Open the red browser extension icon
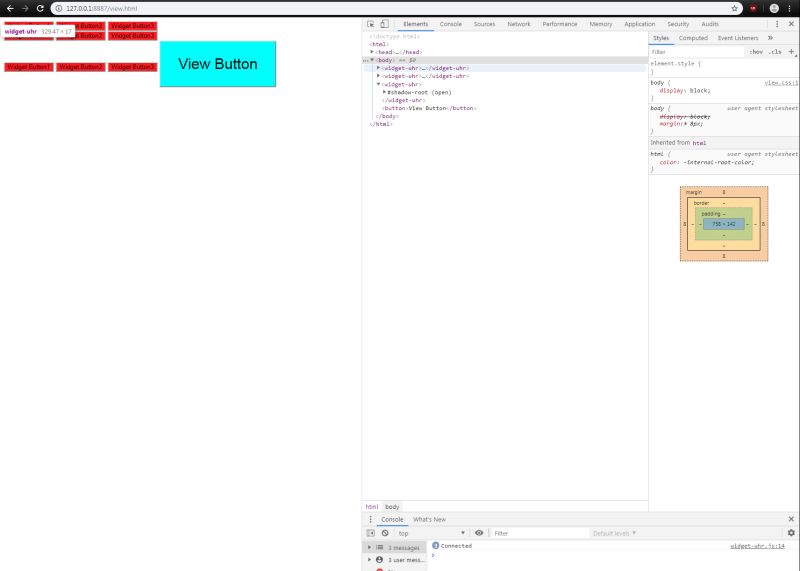This screenshot has width=800, height=571. click(753, 8)
